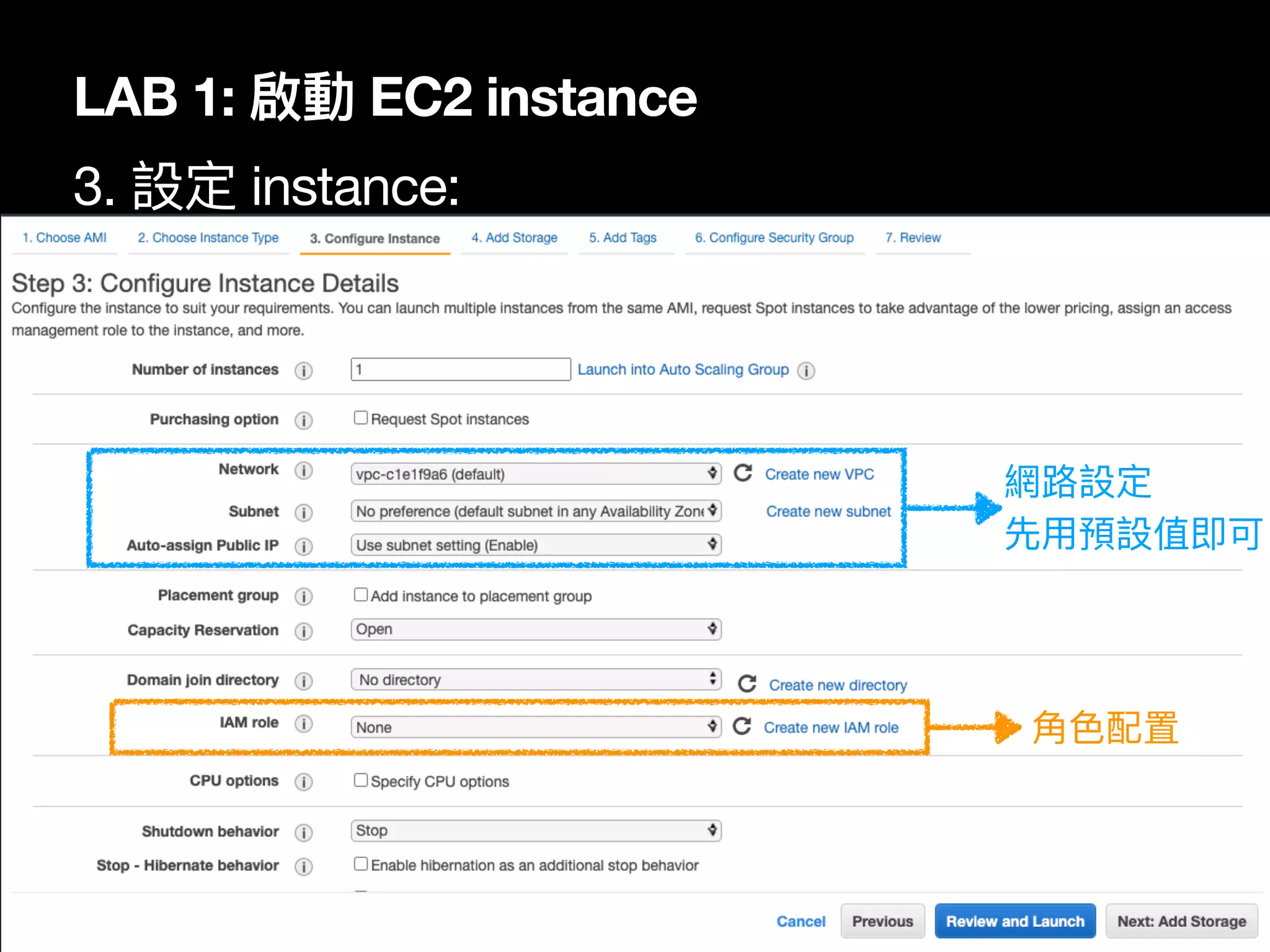Image resolution: width=1270 pixels, height=952 pixels.
Task: Click info icon next to Number of instances
Action: 303,371
